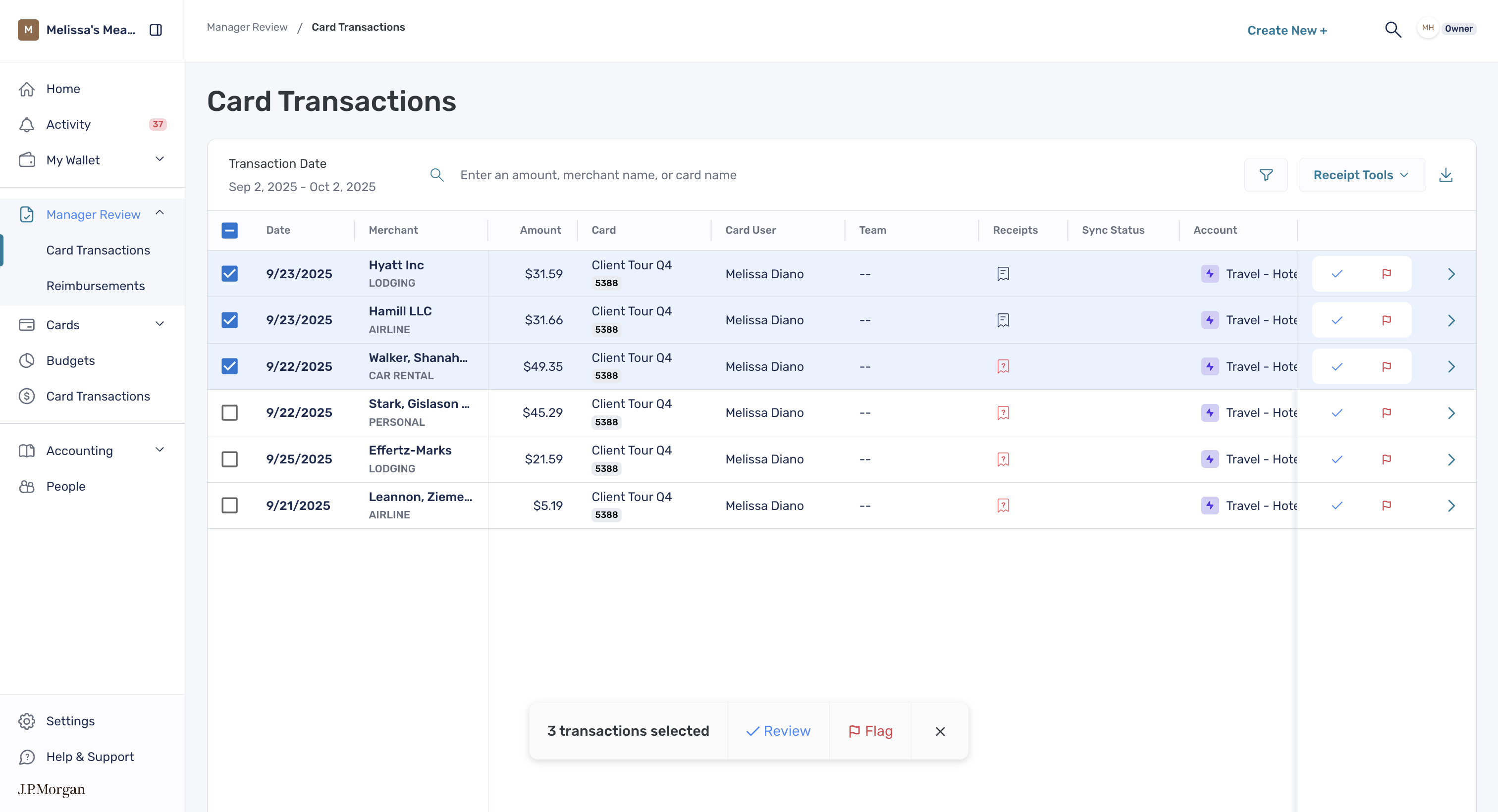Open the Transaction Date range picker
Viewport: 1498px width, 812px height.
pos(302,175)
